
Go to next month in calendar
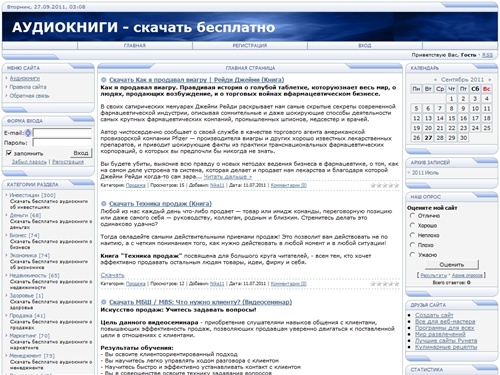(x=489, y=80)
